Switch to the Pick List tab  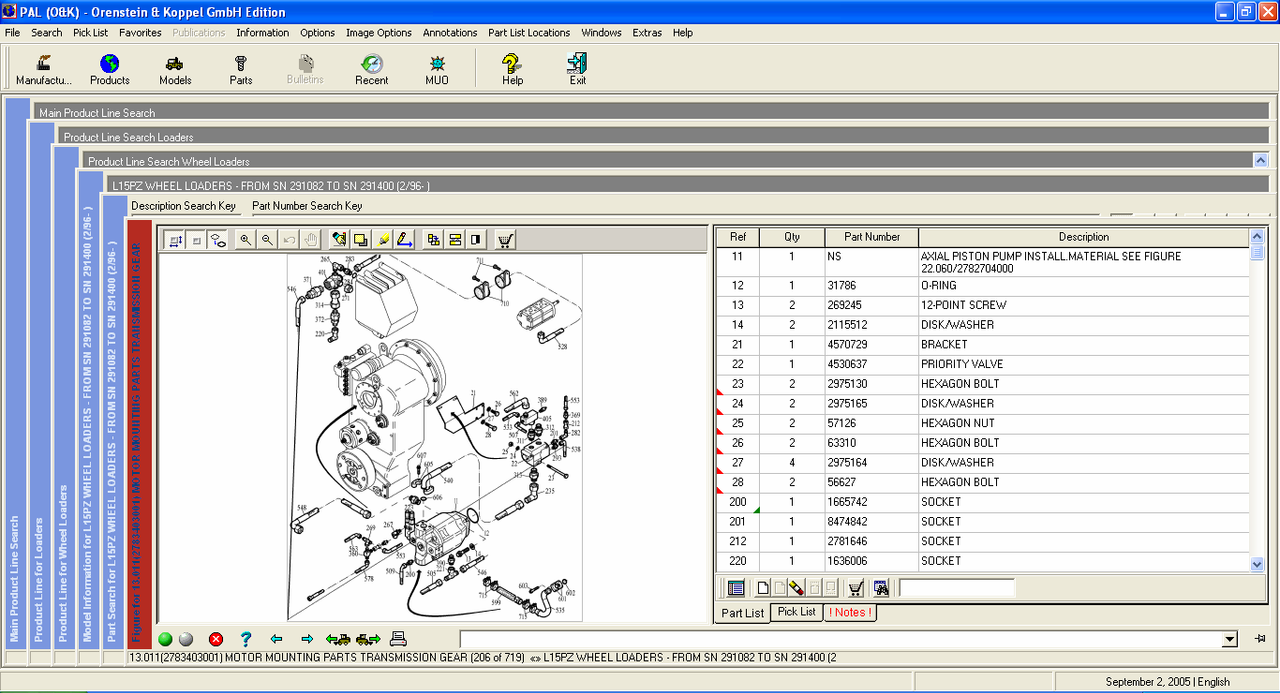click(x=797, y=612)
